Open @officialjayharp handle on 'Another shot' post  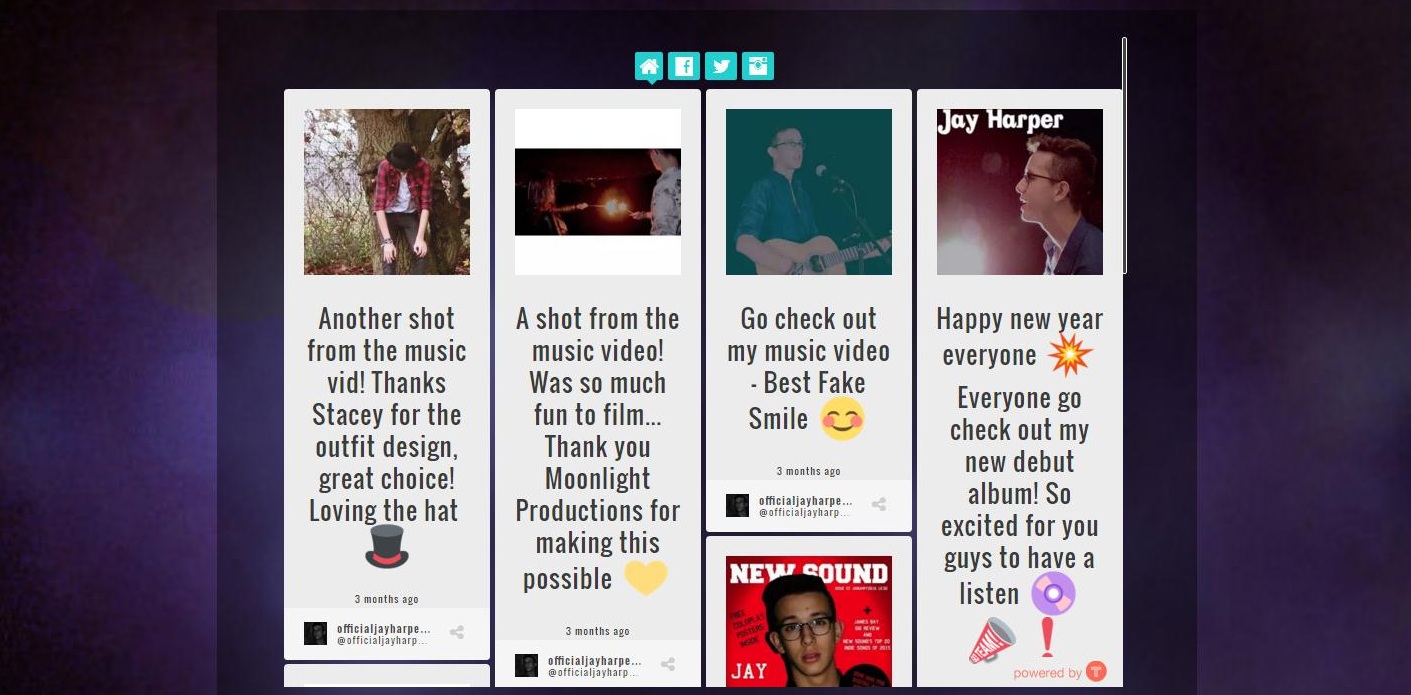(382, 640)
